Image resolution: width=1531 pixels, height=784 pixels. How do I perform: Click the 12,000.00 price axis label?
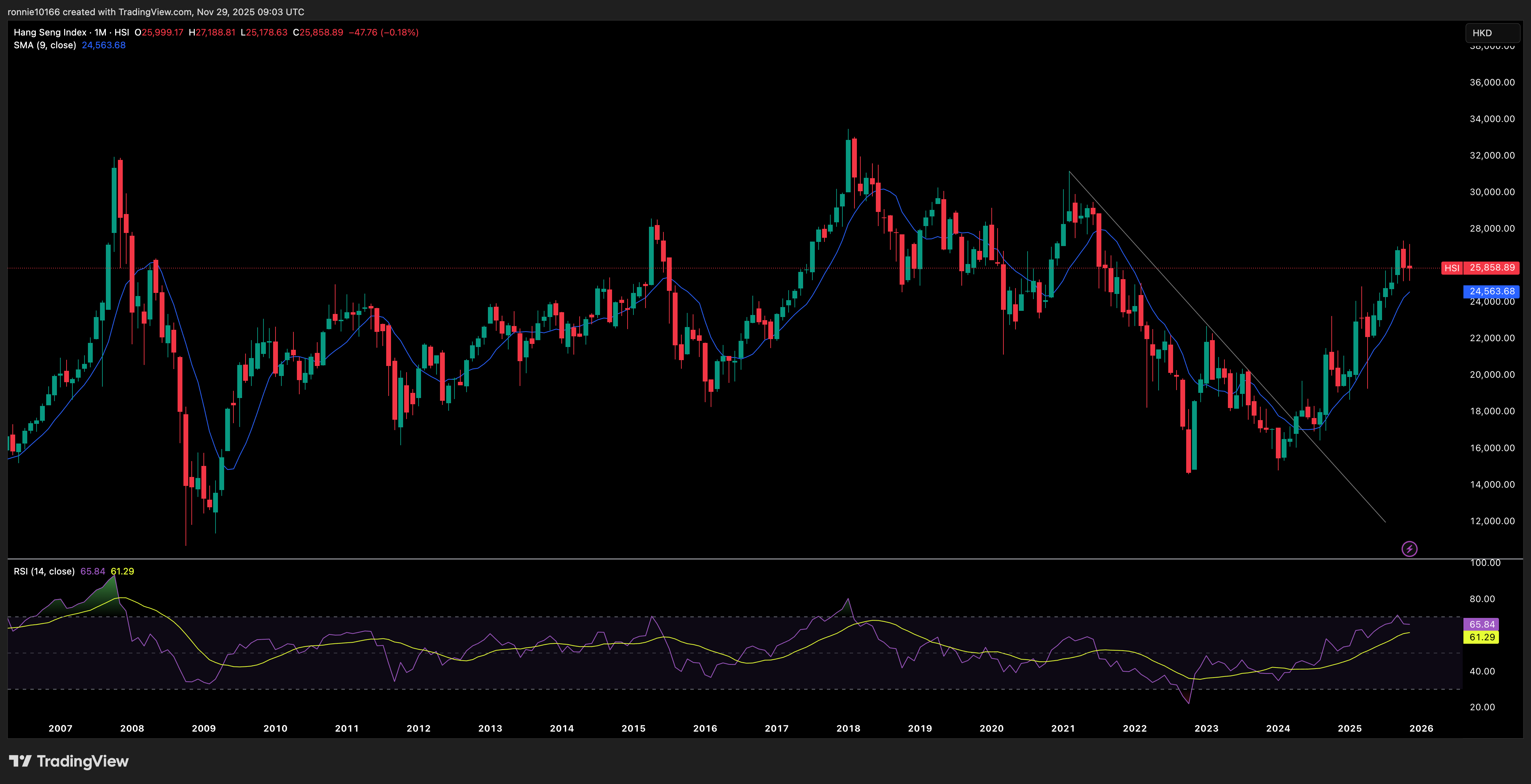pyautogui.click(x=1492, y=521)
